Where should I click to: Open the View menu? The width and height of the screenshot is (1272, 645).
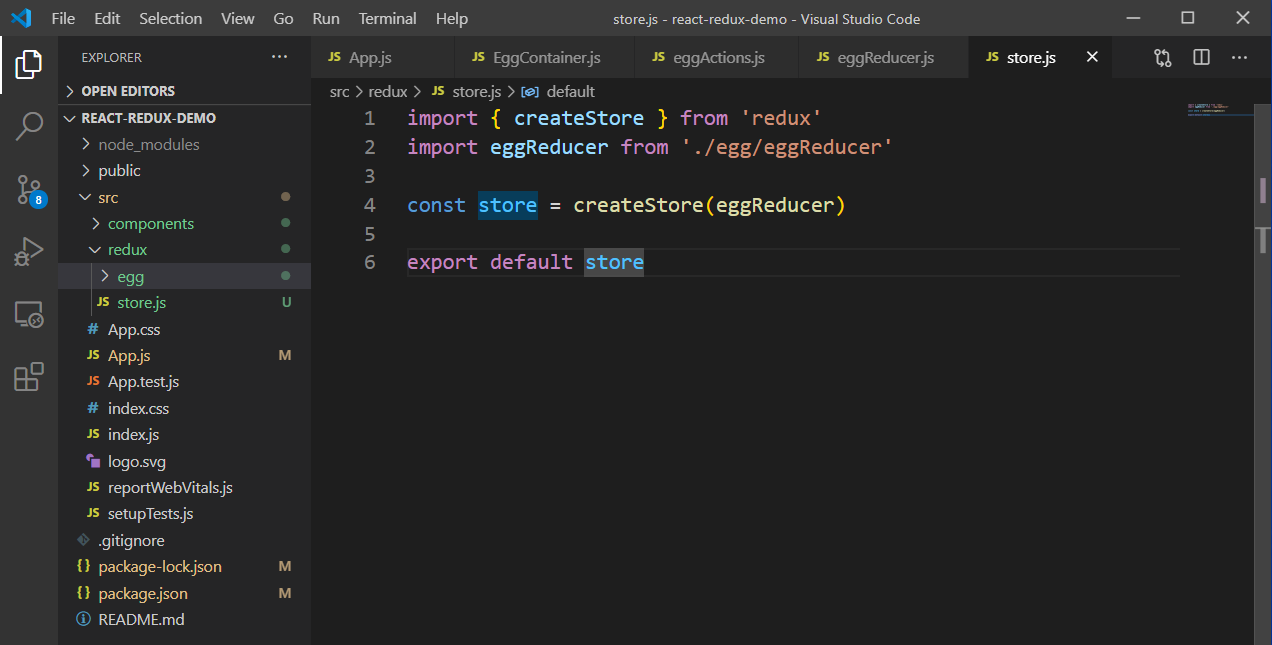point(238,18)
